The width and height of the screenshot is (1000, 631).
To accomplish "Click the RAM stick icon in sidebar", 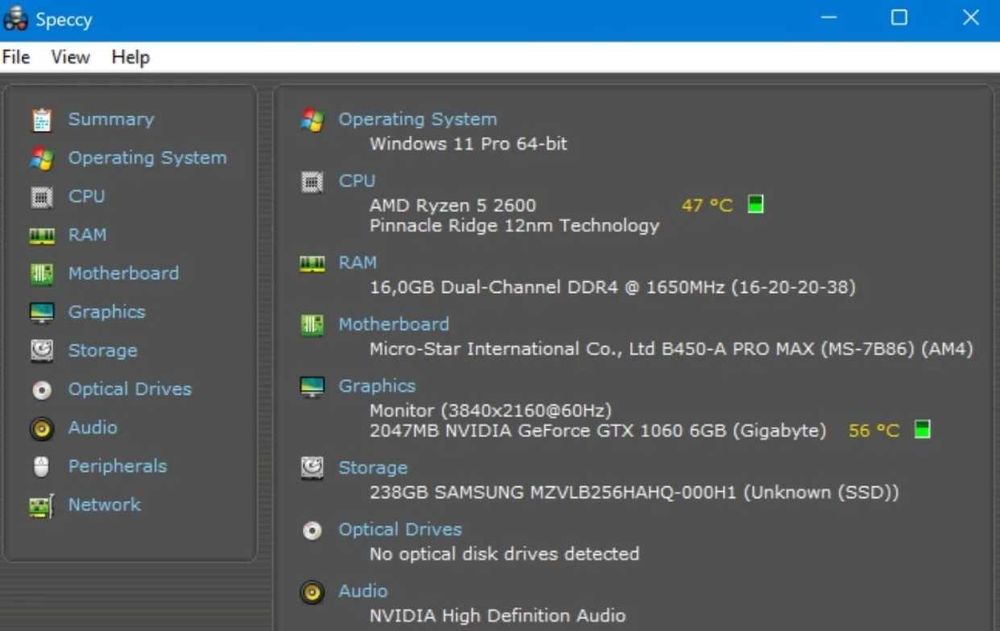I will pos(42,235).
